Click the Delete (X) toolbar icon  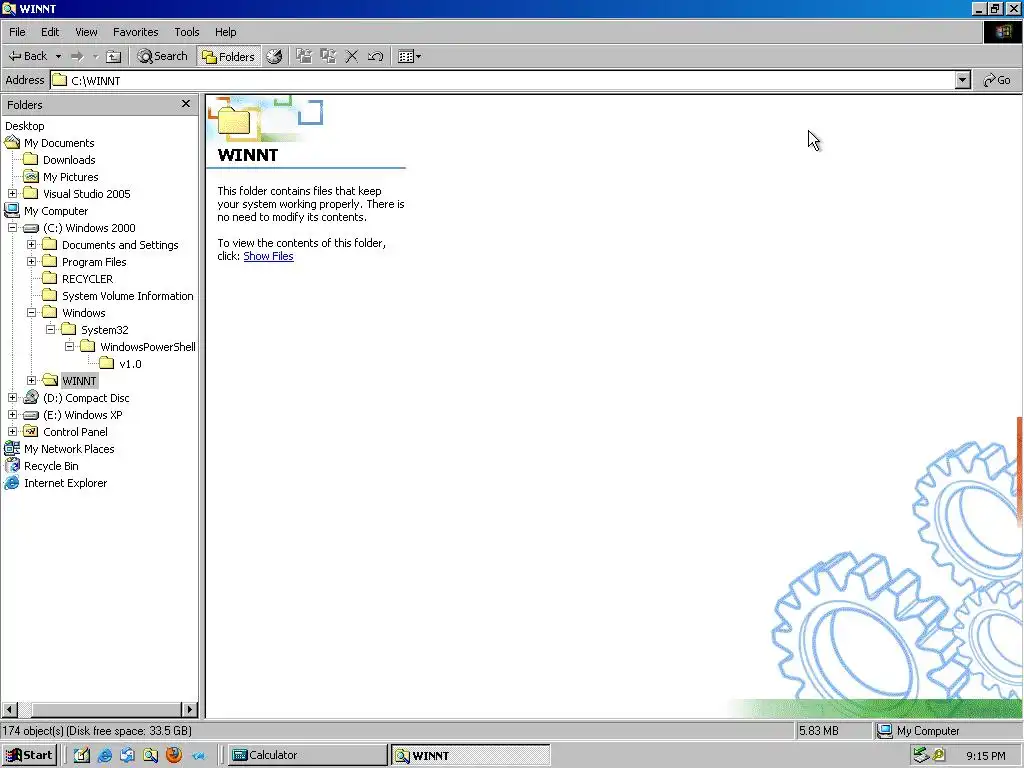pyautogui.click(x=351, y=56)
